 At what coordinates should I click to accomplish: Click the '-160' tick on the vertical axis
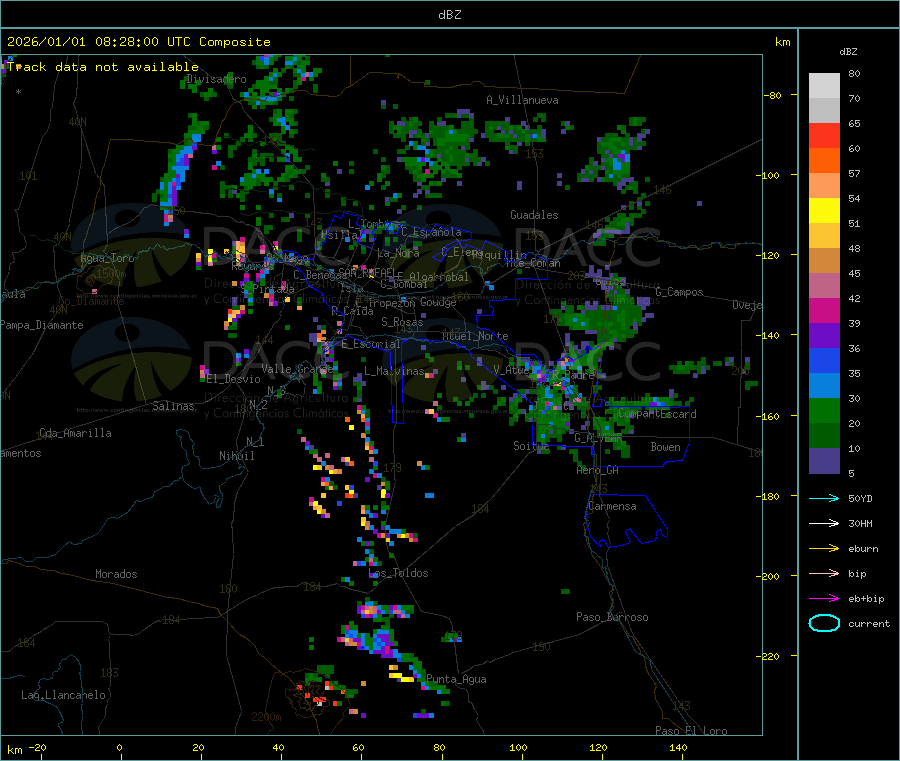click(770, 416)
